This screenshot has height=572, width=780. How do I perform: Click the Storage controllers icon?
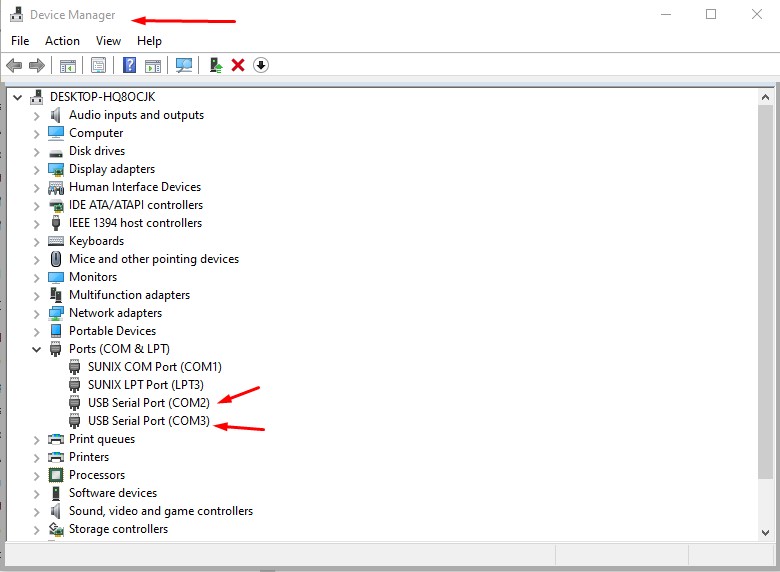point(56,529)
